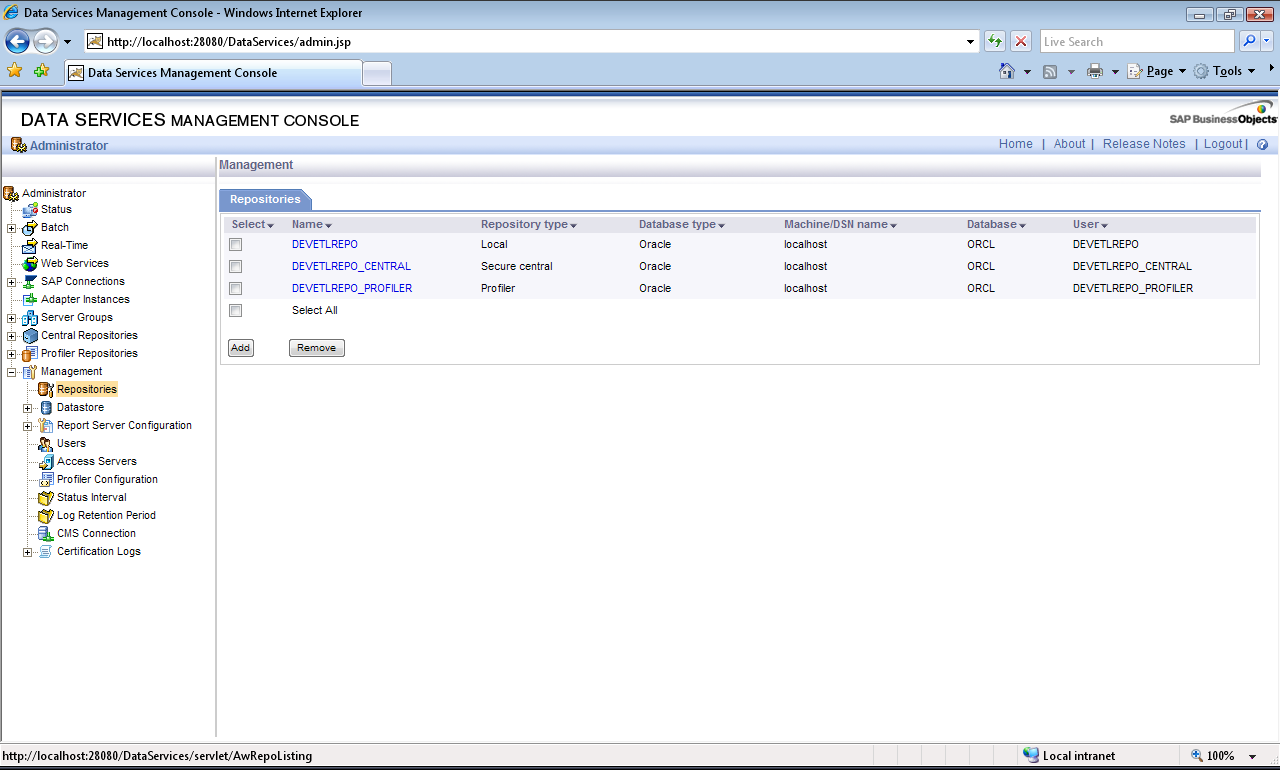Click the browser Refresh icon
The height and width of the screenshot is (770, 1280).
995,41
